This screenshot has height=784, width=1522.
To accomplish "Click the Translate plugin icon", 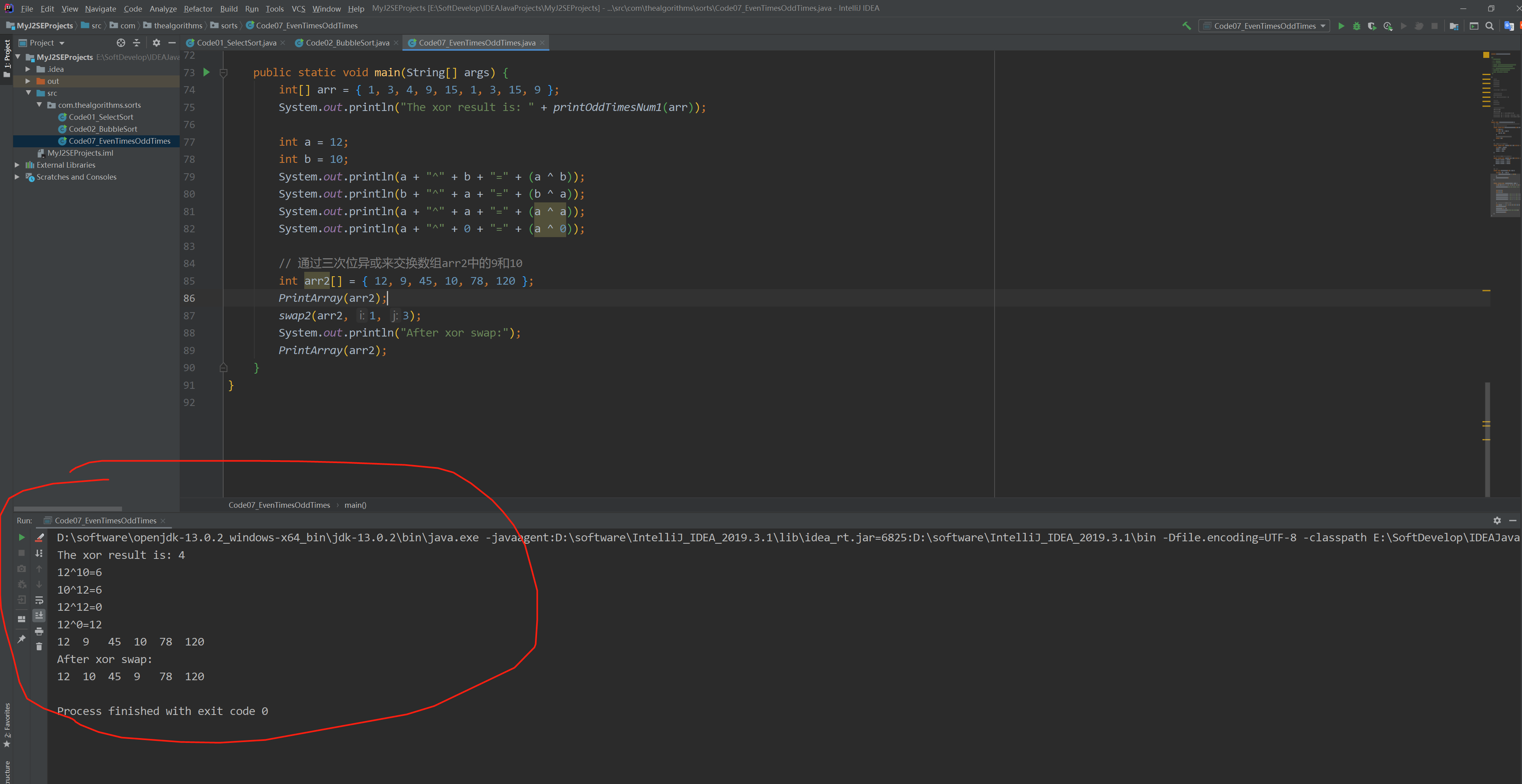I will point(1508,26).
